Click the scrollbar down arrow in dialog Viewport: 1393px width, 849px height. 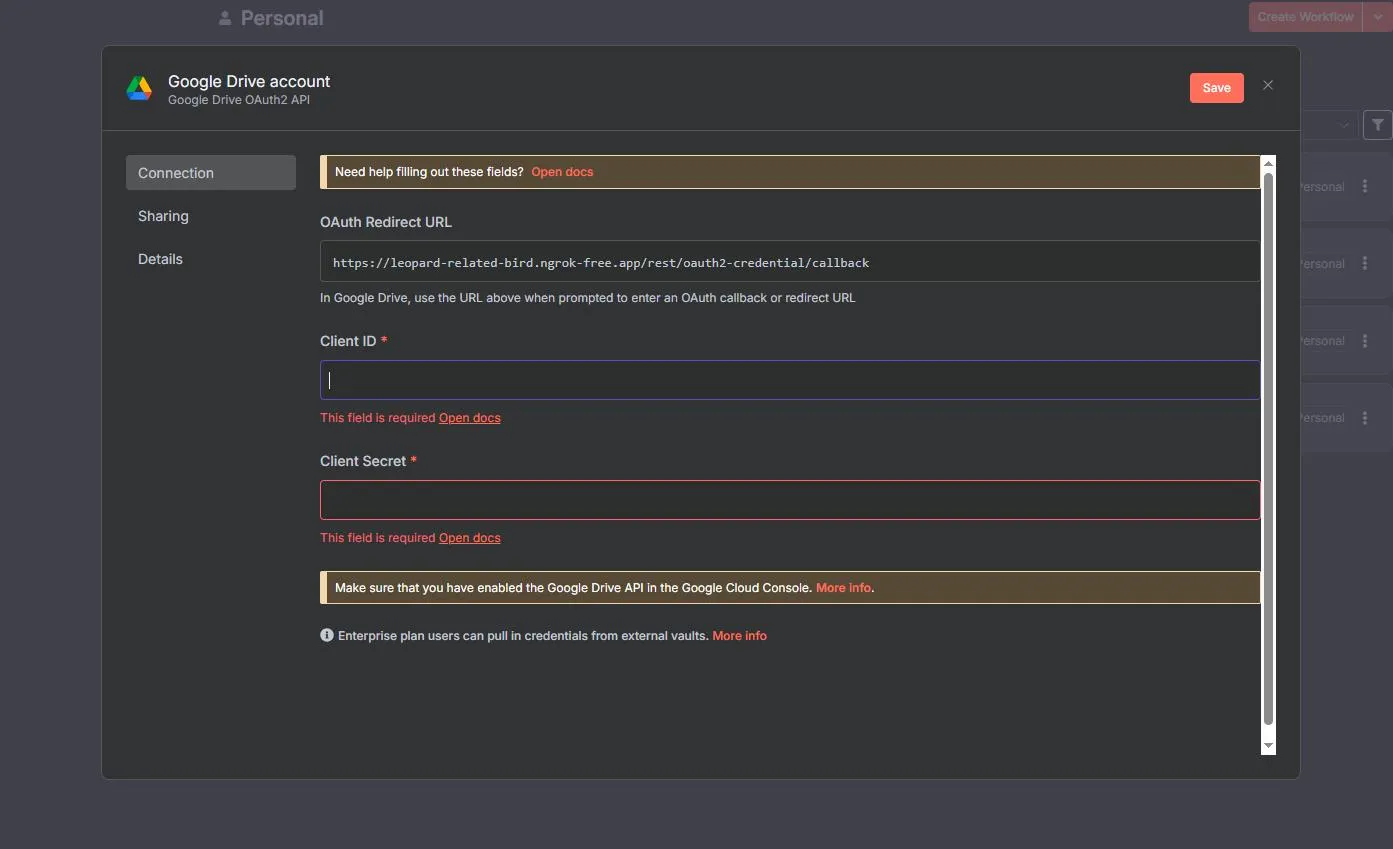pyautogui.click(x=1268, y=746)
